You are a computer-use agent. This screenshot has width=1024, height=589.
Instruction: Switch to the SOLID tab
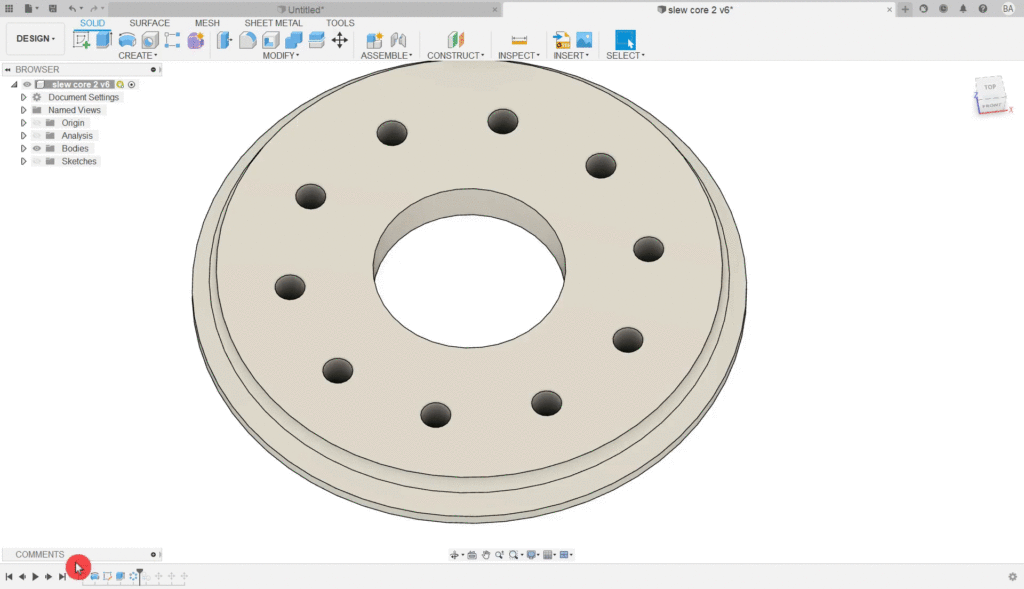(92, 23)
